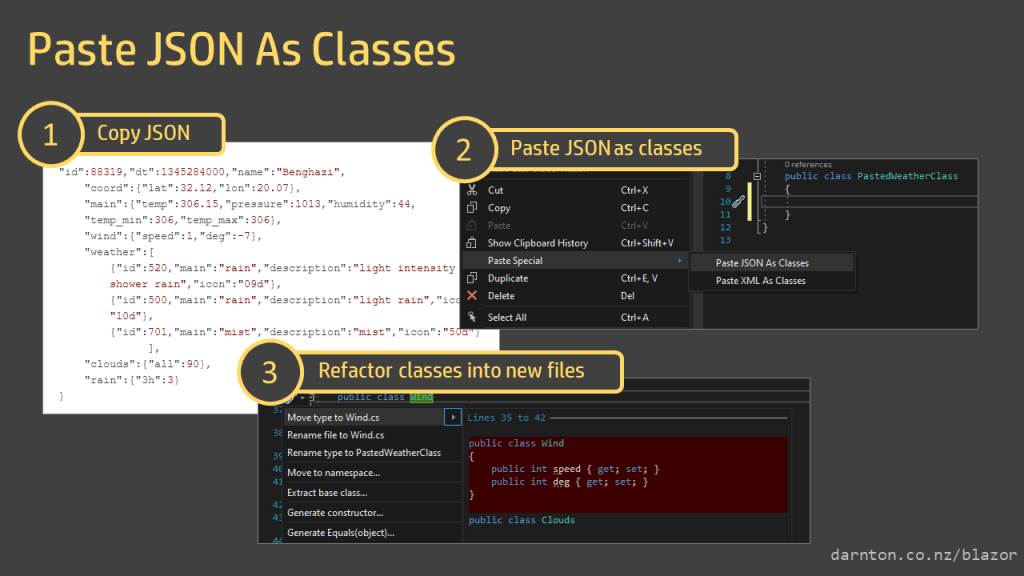This screenshot has height=576, width=1024.
Task: Click the Select All cursor icon
Action: click(x=472, y=317)
